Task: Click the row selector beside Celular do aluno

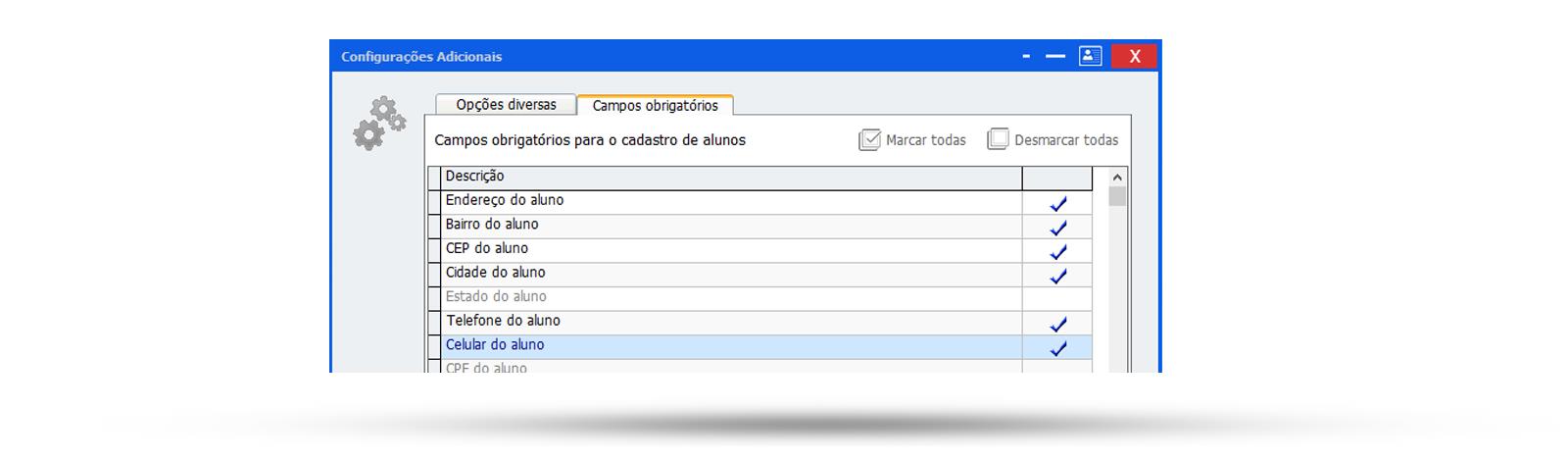Action: pyautogui.click(x=434, y=347)
